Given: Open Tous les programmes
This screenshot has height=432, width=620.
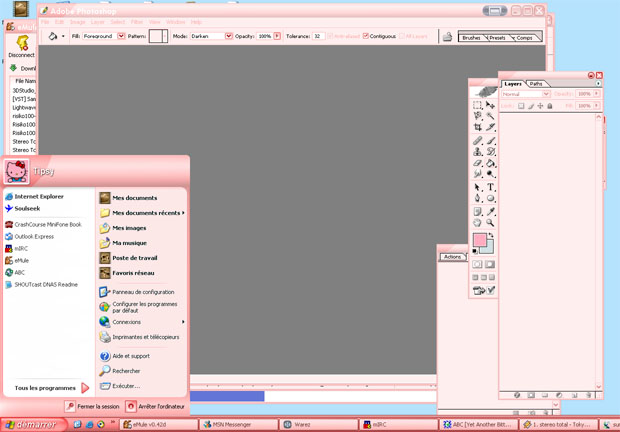Looking at the screenshot, I should [x=51, y=388].
